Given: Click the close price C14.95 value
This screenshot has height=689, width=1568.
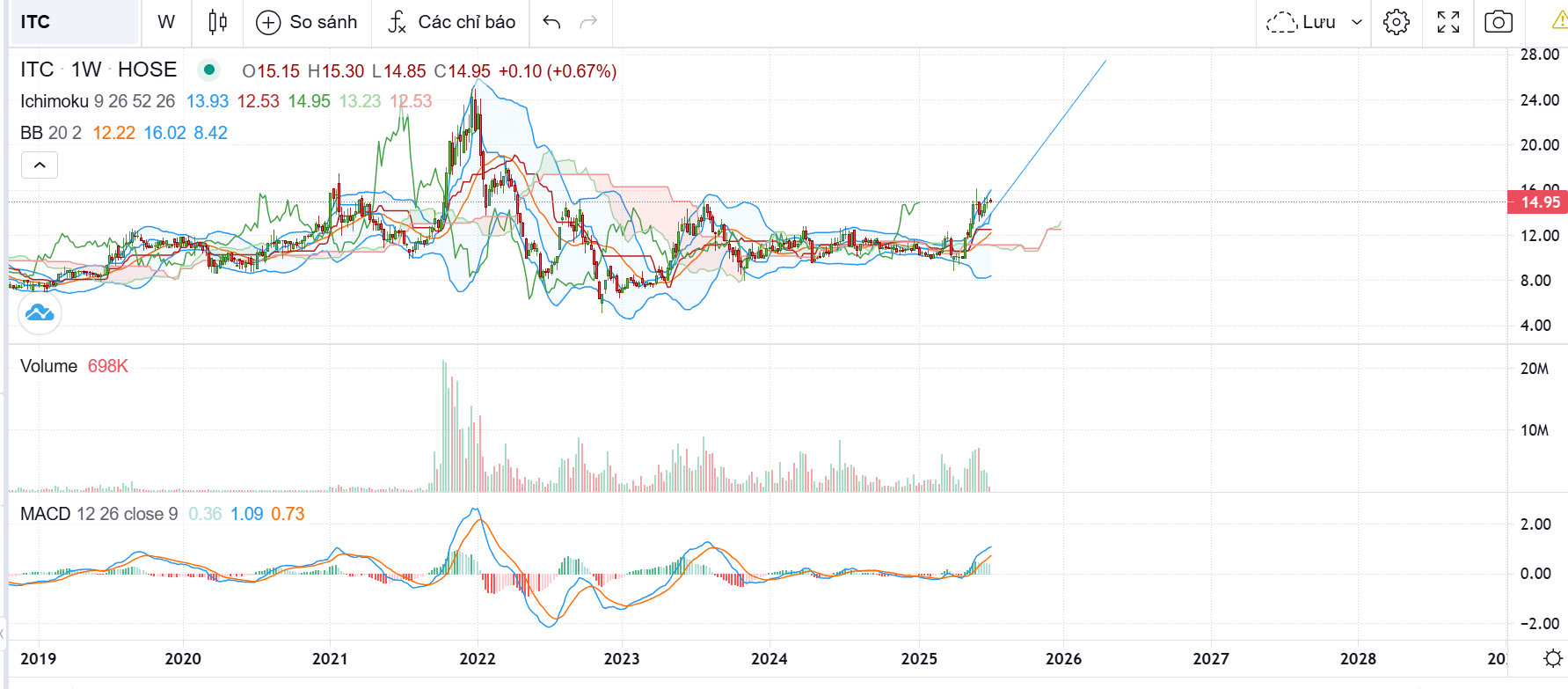Looking at the screenshot, I should point(463,71).
